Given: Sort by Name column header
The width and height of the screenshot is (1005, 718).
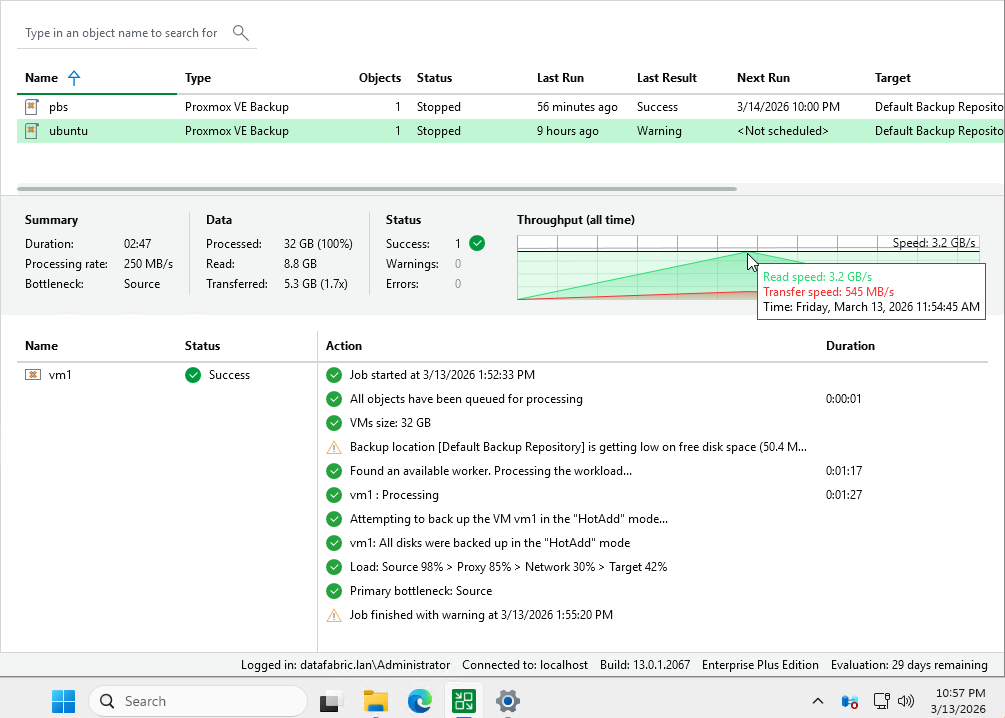Looking at the screenshot, I should click(41, 78).
